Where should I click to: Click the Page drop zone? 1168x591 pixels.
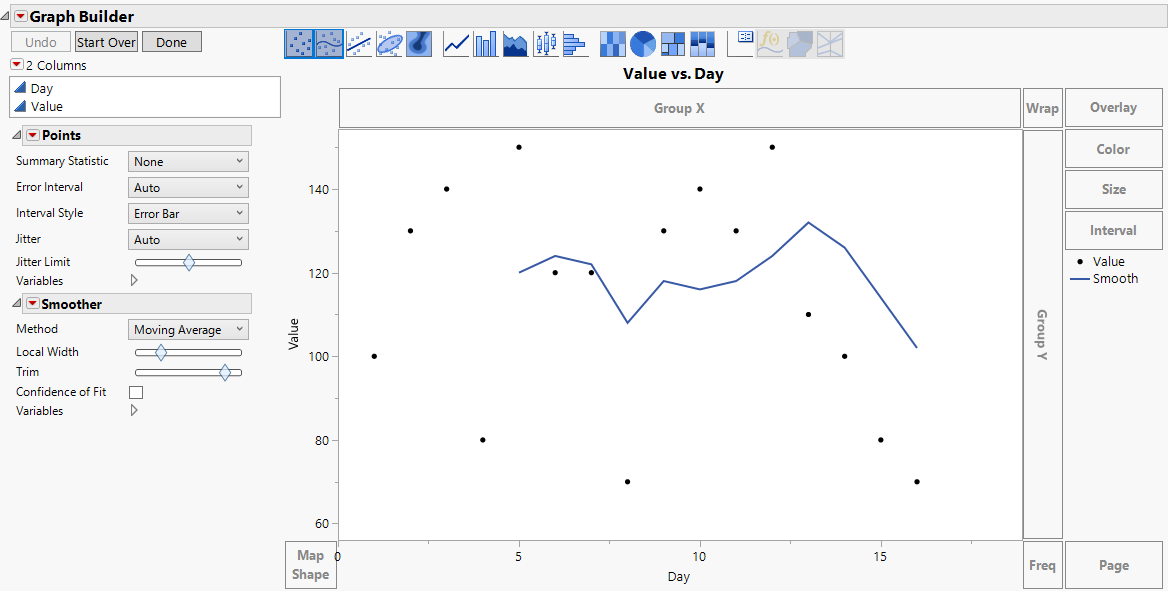(x=1114, y=565)
